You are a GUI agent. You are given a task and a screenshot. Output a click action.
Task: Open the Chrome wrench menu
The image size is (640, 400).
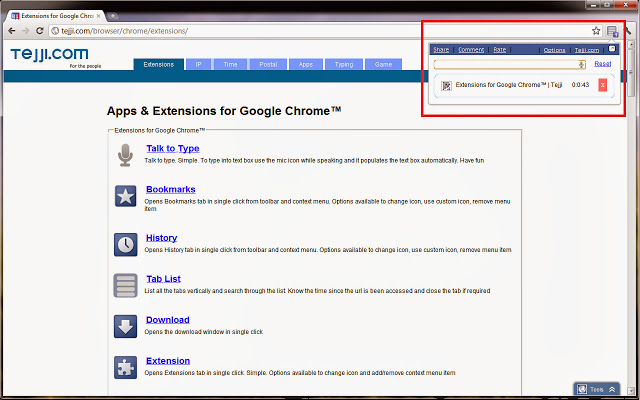(x=628, y=31)
